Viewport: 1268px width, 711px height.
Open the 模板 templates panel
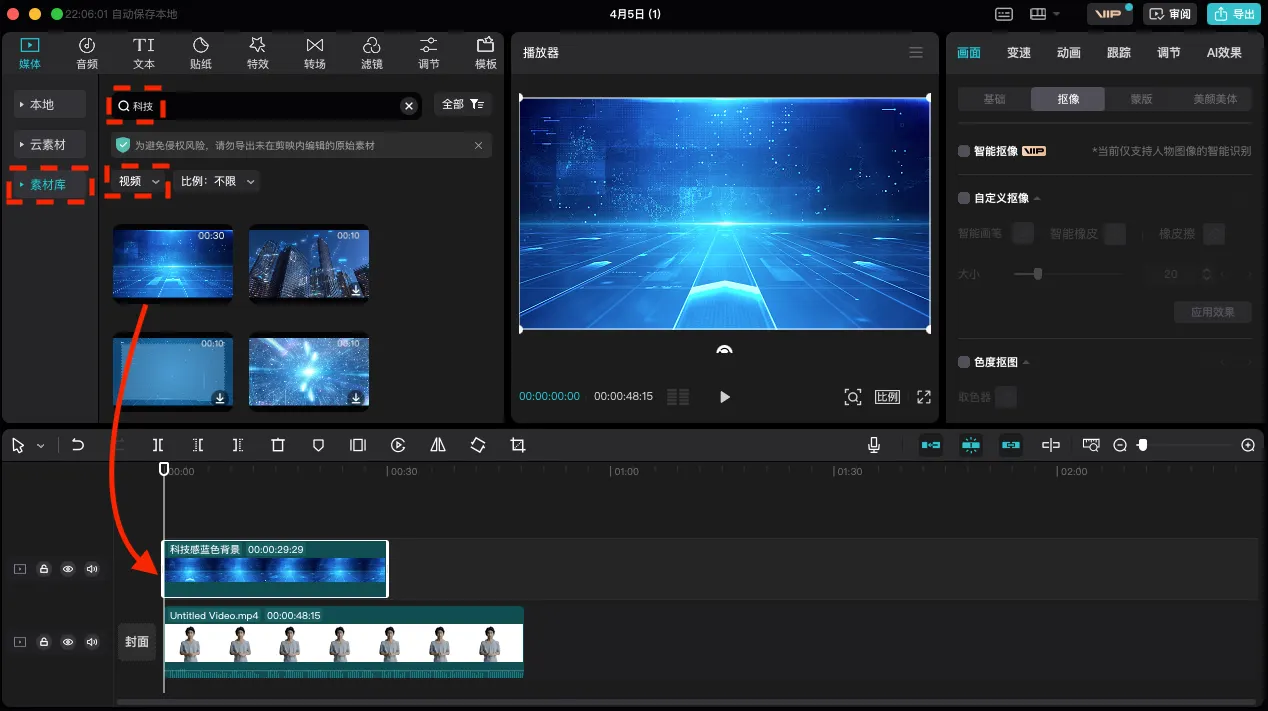pos(486,53)
